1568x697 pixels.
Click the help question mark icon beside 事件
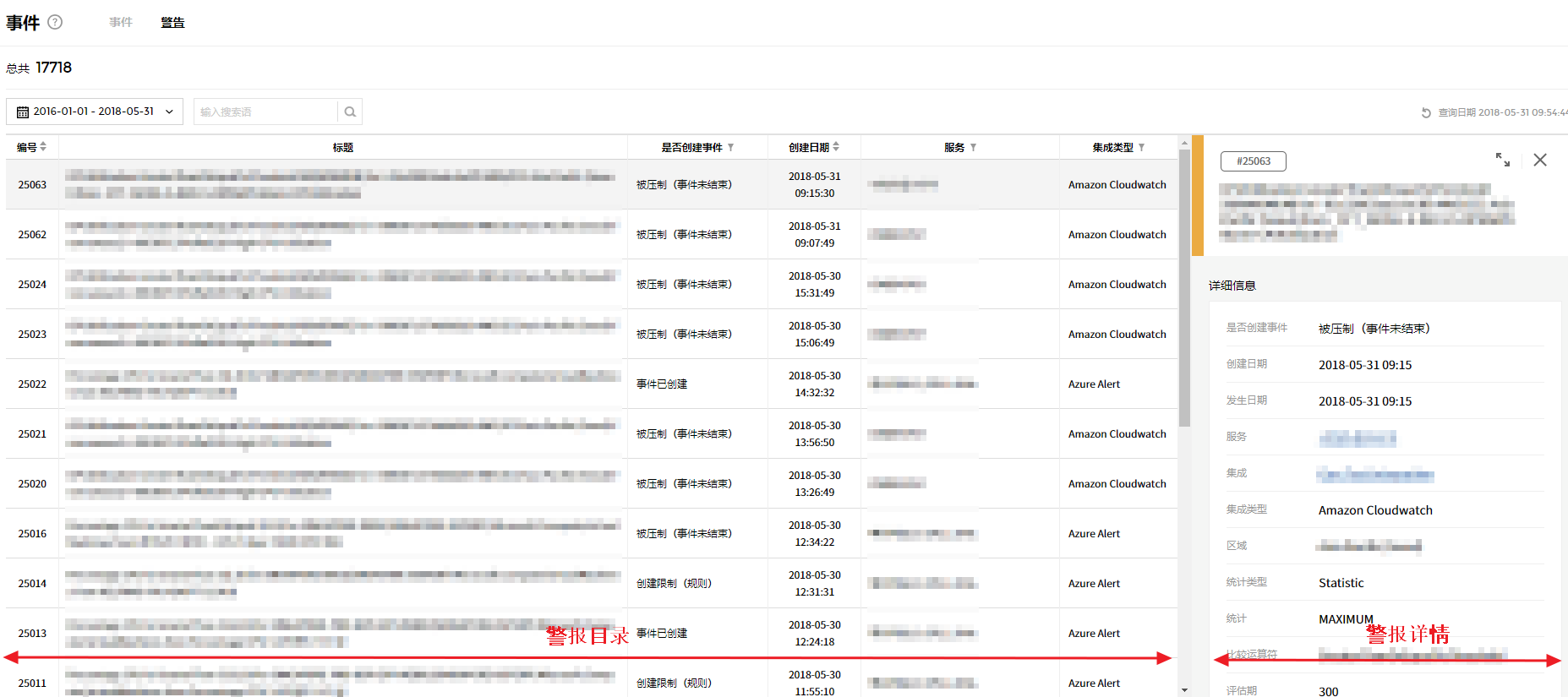[x=55, y=22]
